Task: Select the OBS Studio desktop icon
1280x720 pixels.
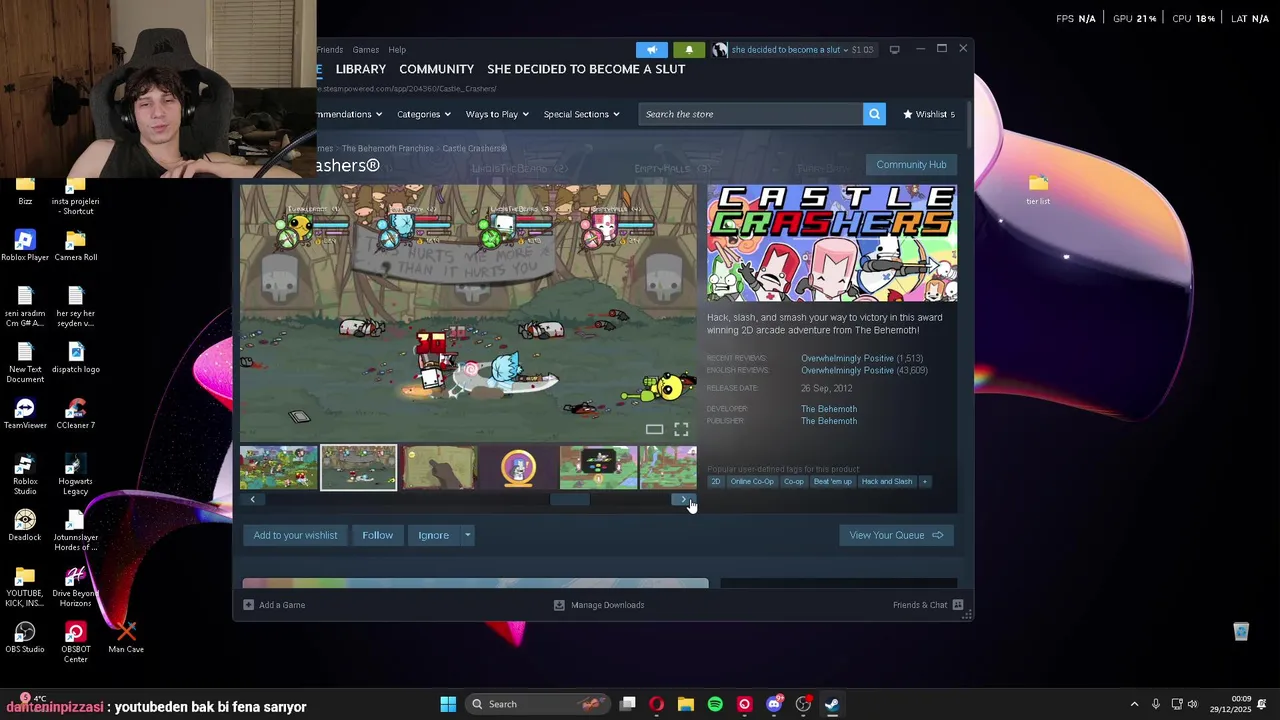Action: click(x=25, y=638)
